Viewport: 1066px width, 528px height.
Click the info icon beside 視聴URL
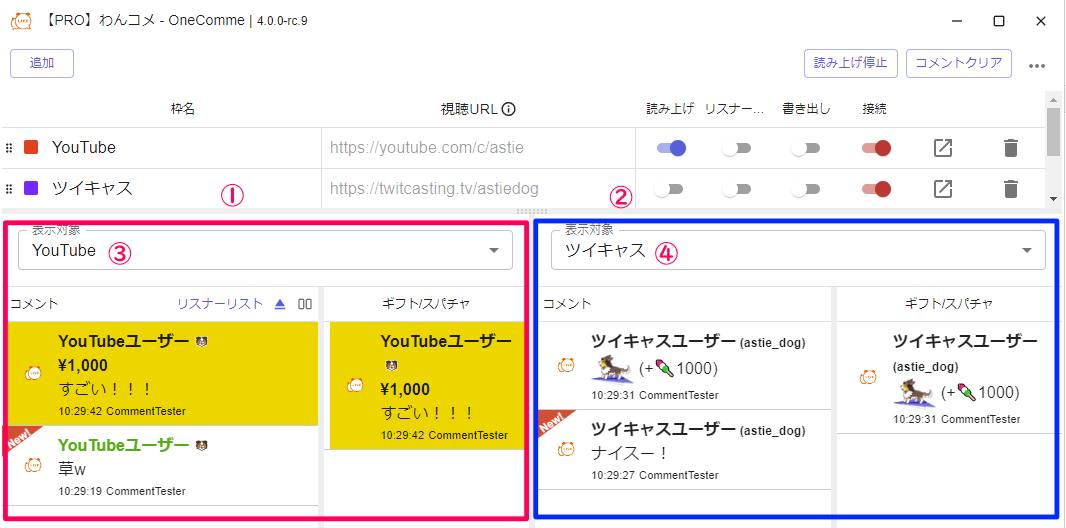click(x=508, y=109)
